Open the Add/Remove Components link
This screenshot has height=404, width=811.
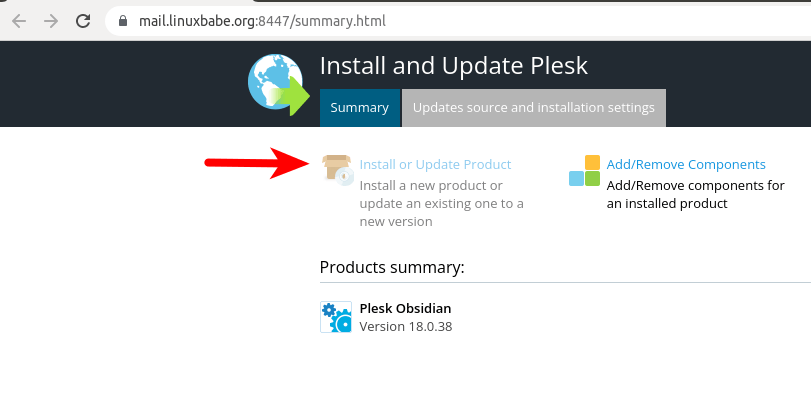tap(686, 164)
